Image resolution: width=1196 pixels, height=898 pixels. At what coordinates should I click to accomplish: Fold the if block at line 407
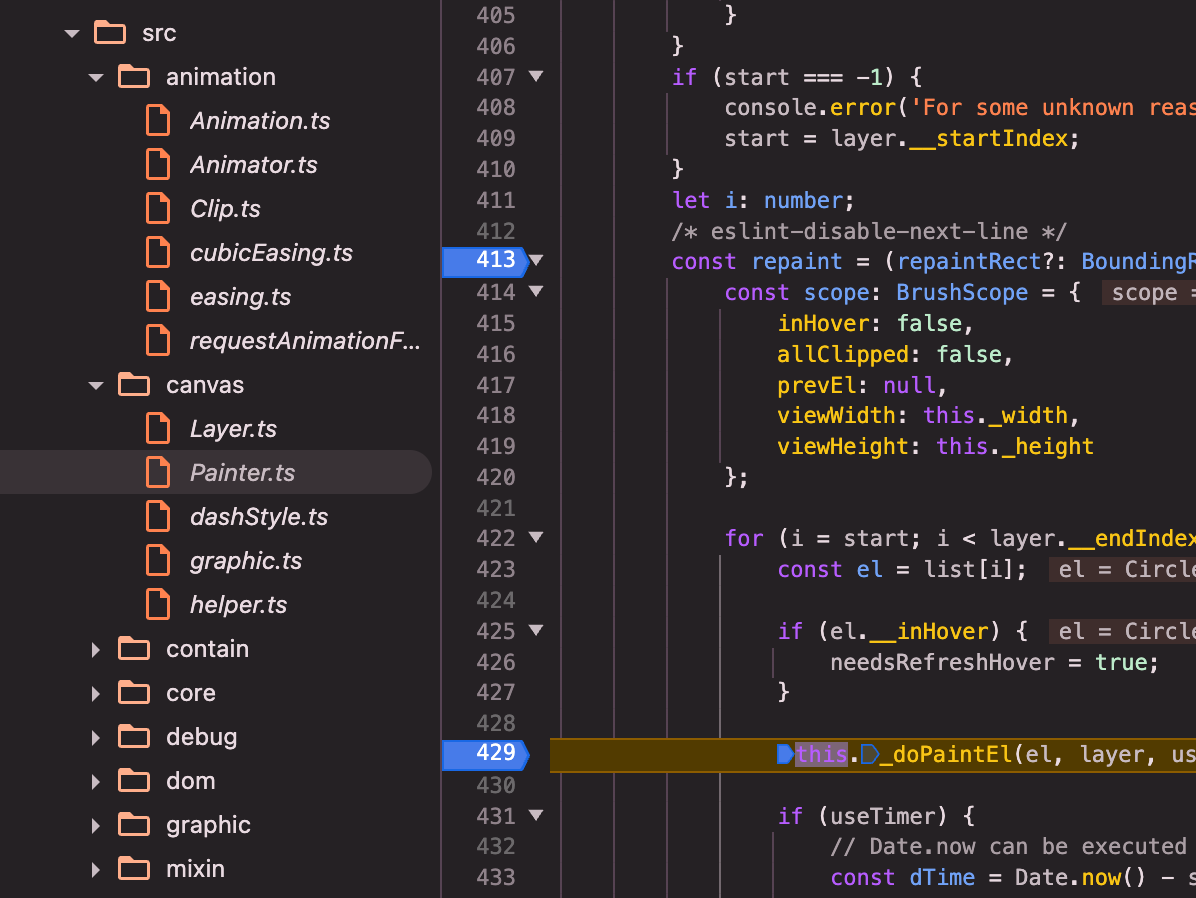point(536,76)
